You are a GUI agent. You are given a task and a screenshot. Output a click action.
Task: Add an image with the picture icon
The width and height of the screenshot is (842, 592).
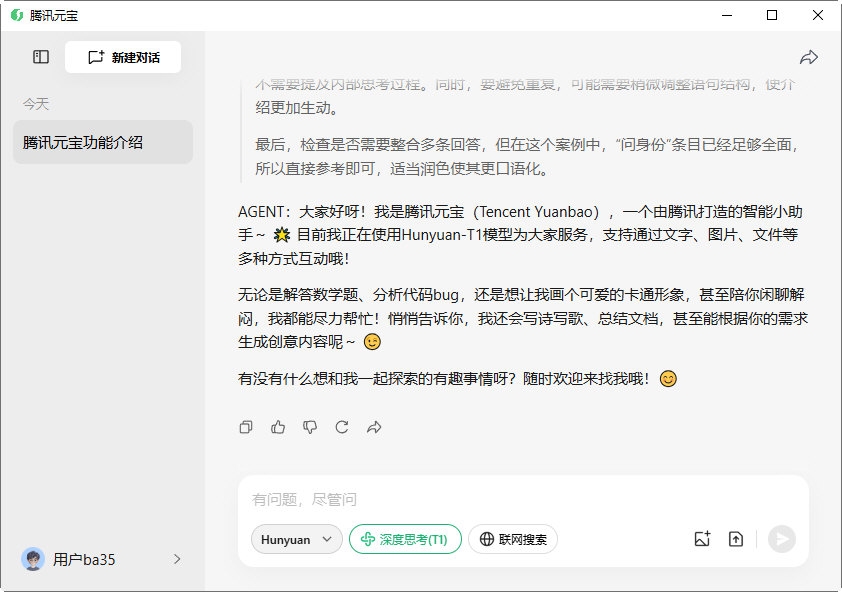(x=702, y=539)
